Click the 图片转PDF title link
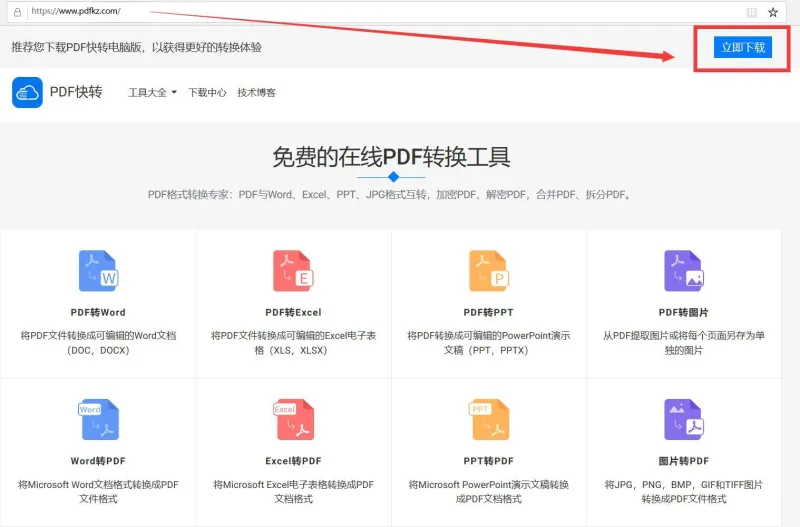Screen dimensions: 800x527 684,461
